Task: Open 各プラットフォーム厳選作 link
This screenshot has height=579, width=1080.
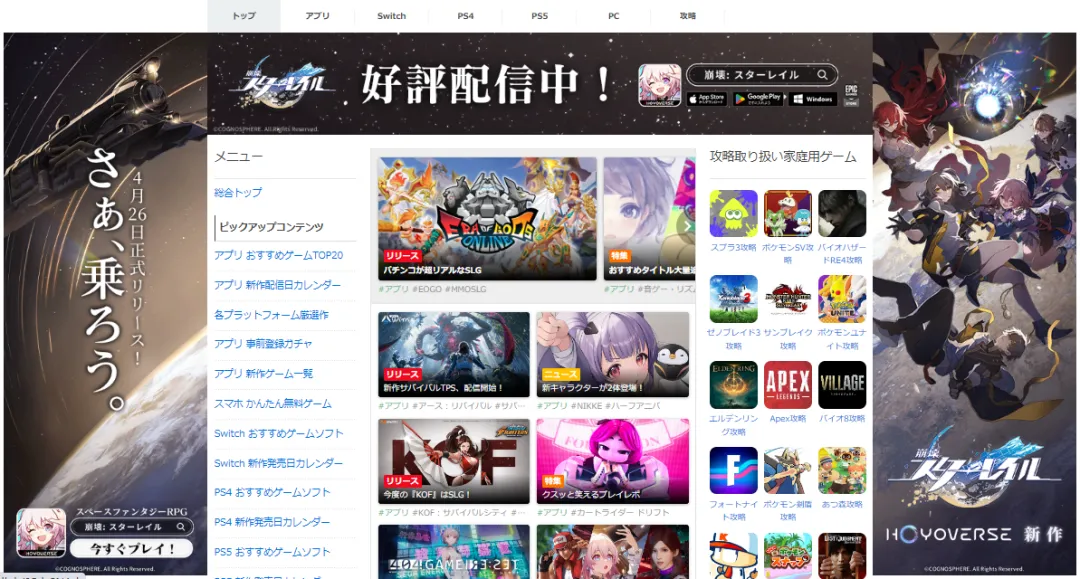Action: 271,315
